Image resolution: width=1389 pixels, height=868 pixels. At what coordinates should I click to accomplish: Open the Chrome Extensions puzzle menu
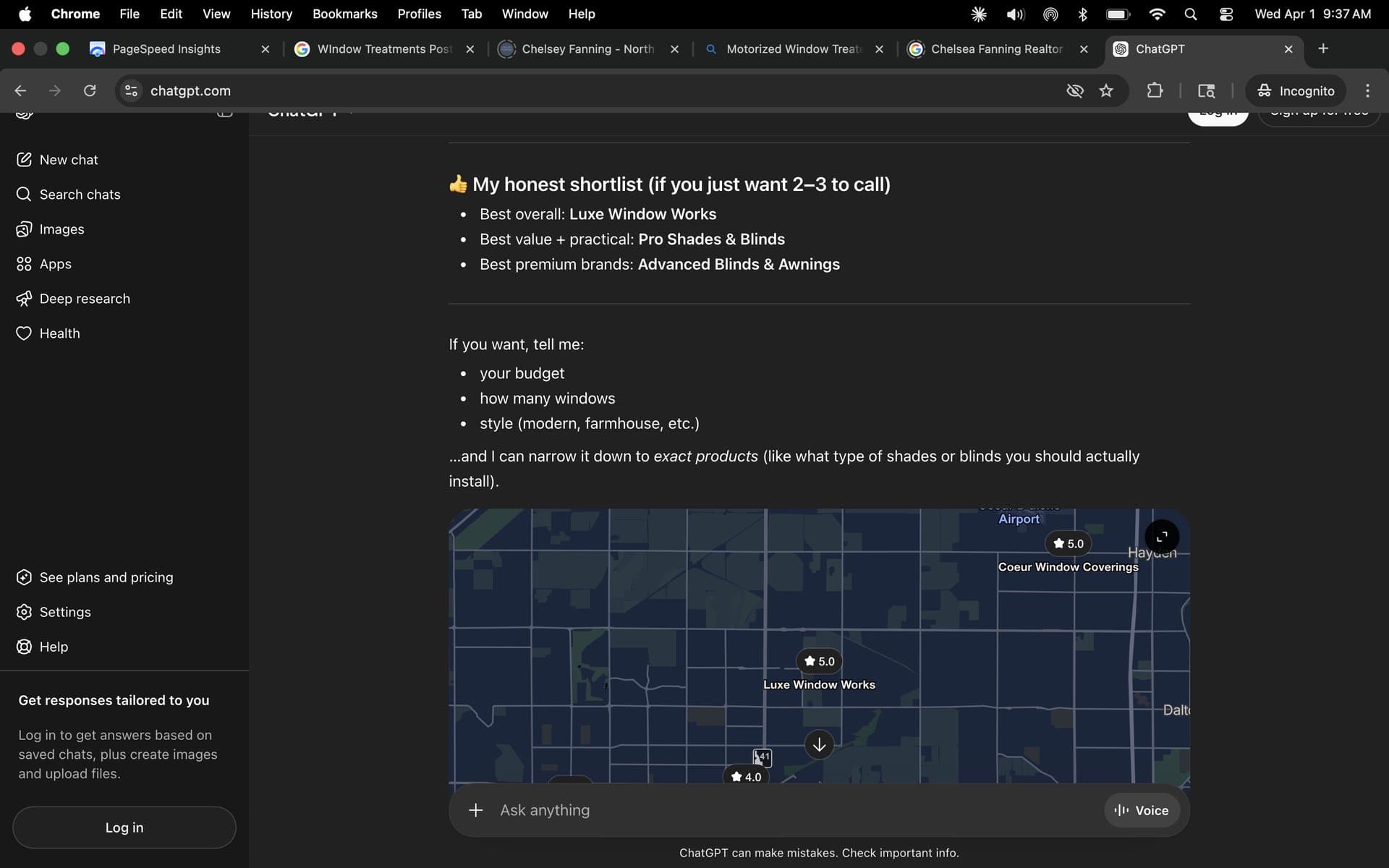tap(1155, 90)
